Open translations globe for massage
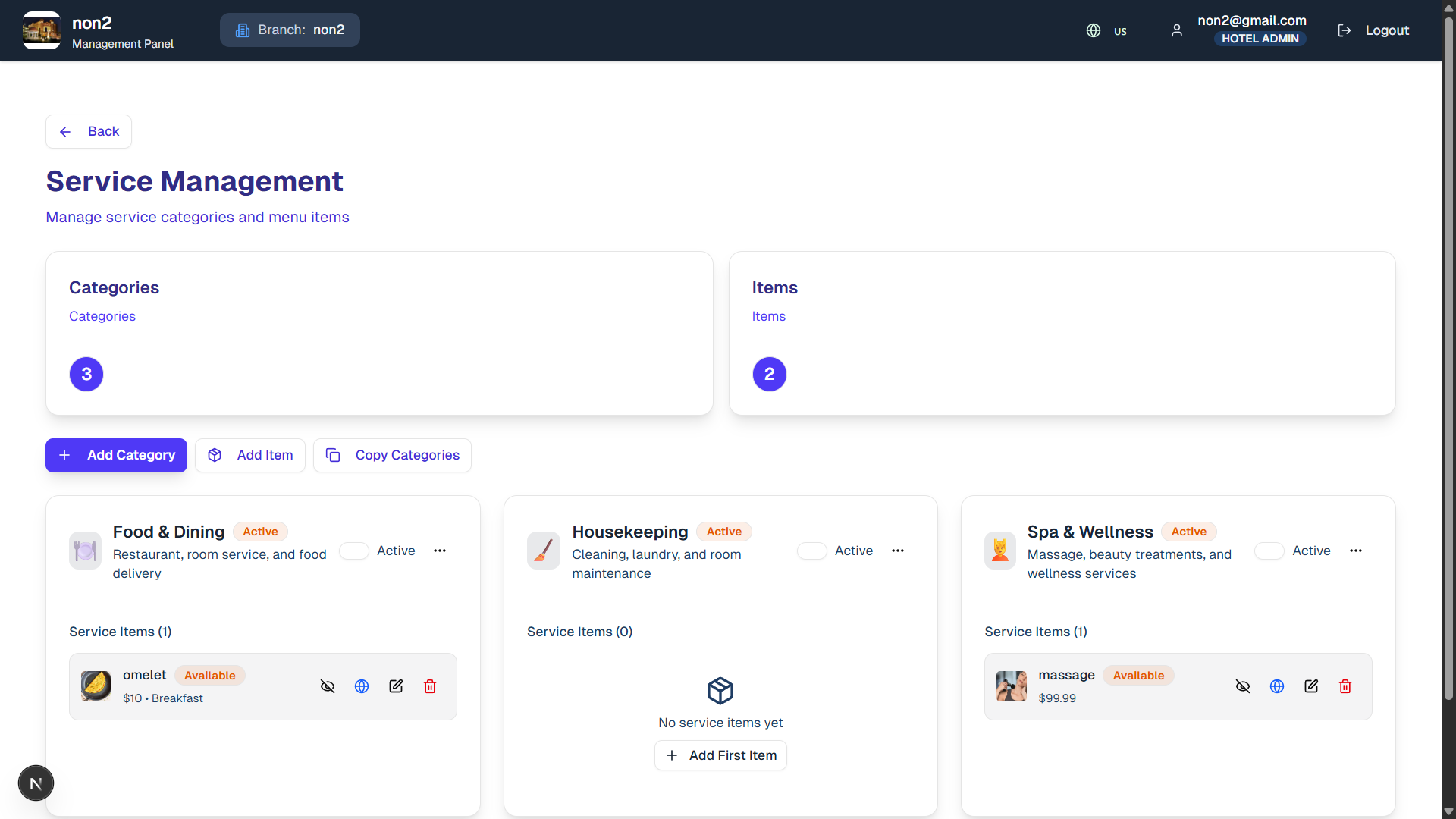 (1277, 686)
